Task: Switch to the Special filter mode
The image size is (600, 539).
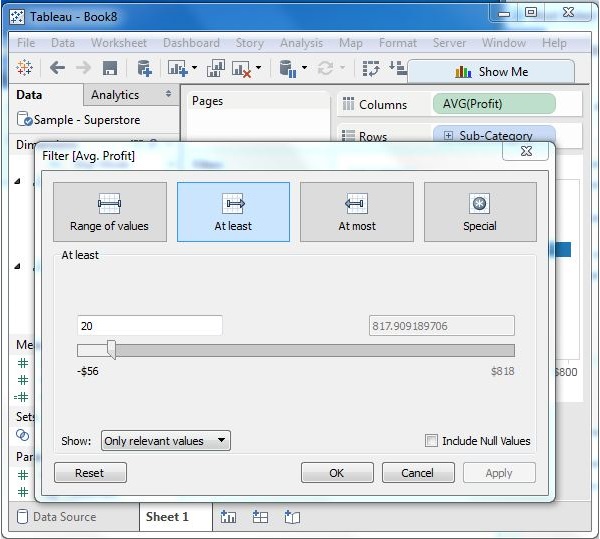Action: click(x=479, y=212)
